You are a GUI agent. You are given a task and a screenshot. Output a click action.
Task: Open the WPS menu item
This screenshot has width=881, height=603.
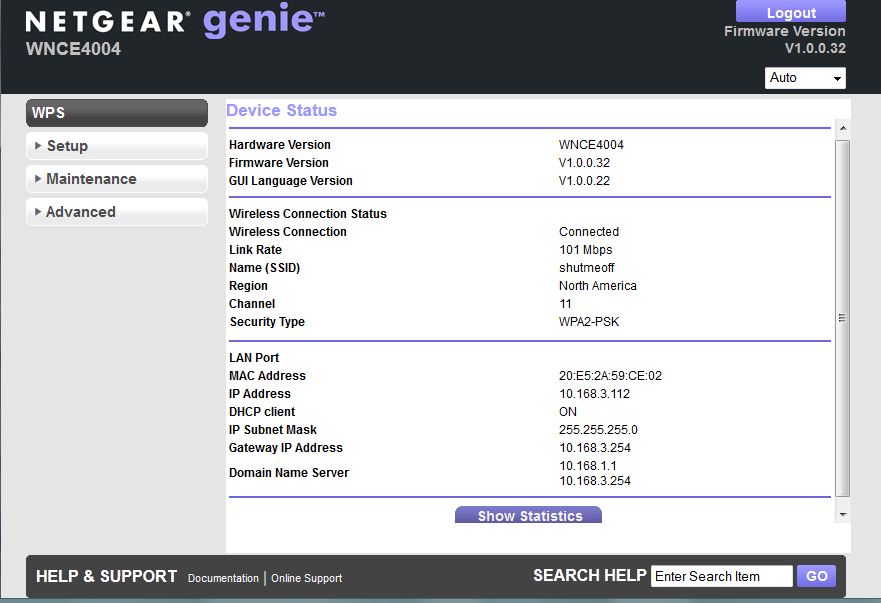click(117, 112)
